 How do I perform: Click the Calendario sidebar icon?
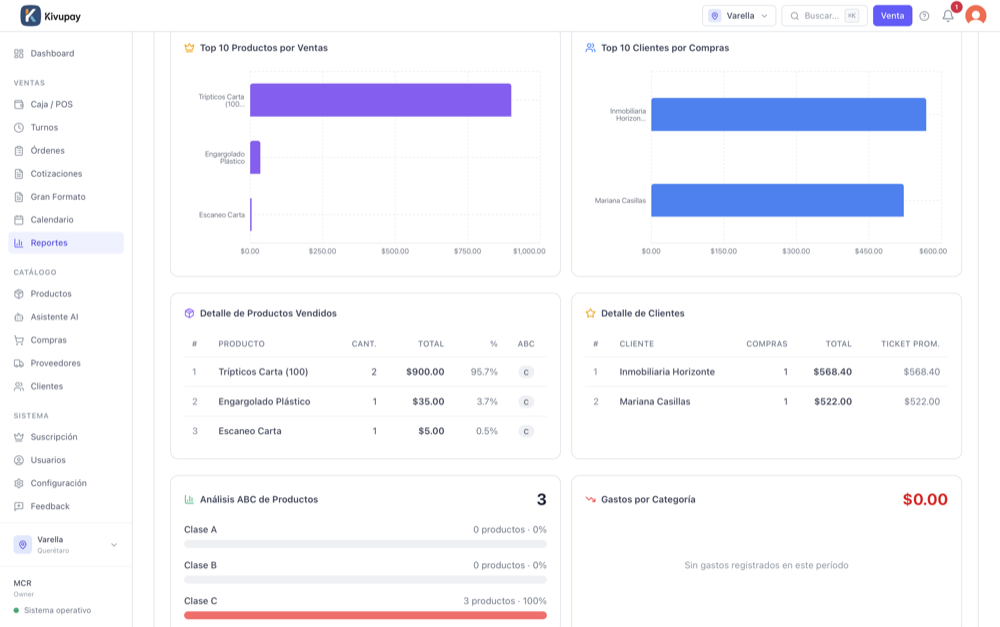[x=19, y=219]
